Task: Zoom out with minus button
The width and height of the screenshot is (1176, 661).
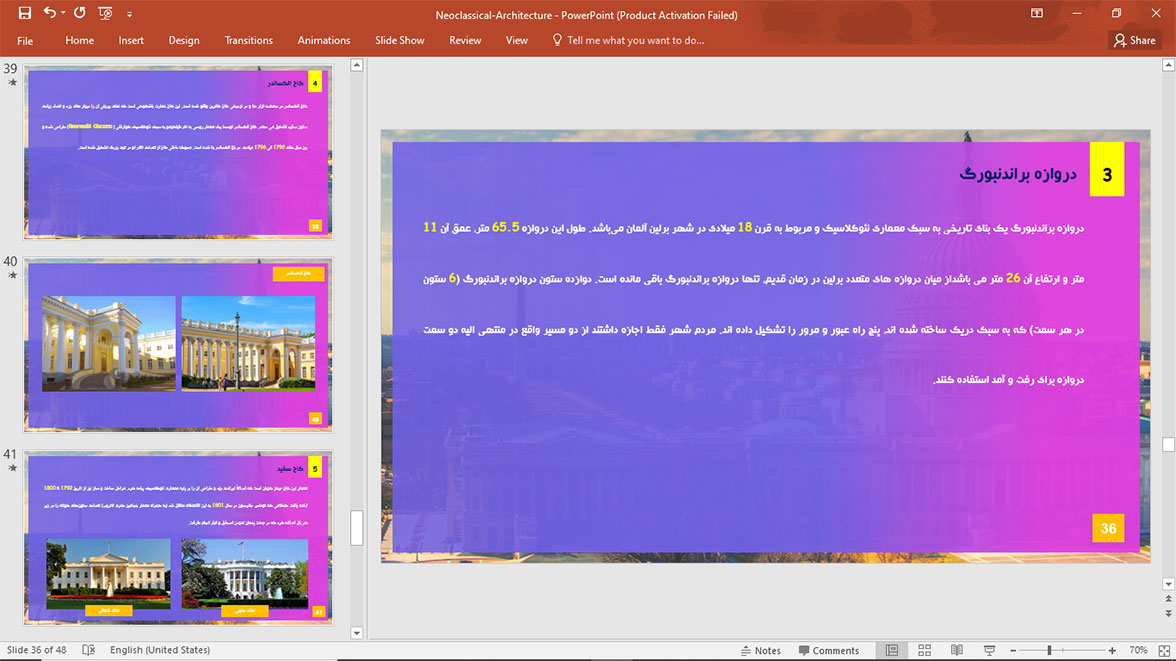Action: (x=1013, y=650)
